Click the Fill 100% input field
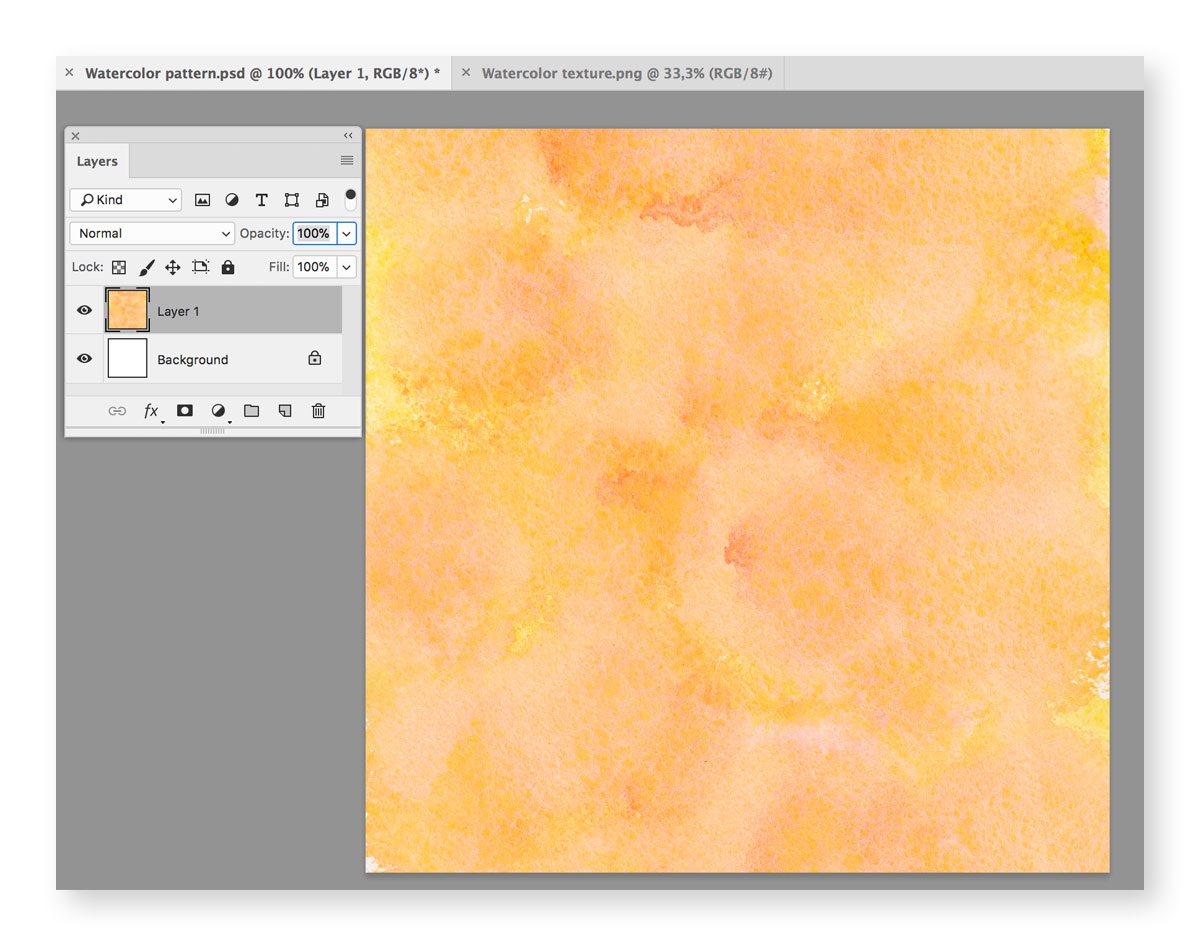1200x946 pixels. pyautogui.click(x=315, y=267)
